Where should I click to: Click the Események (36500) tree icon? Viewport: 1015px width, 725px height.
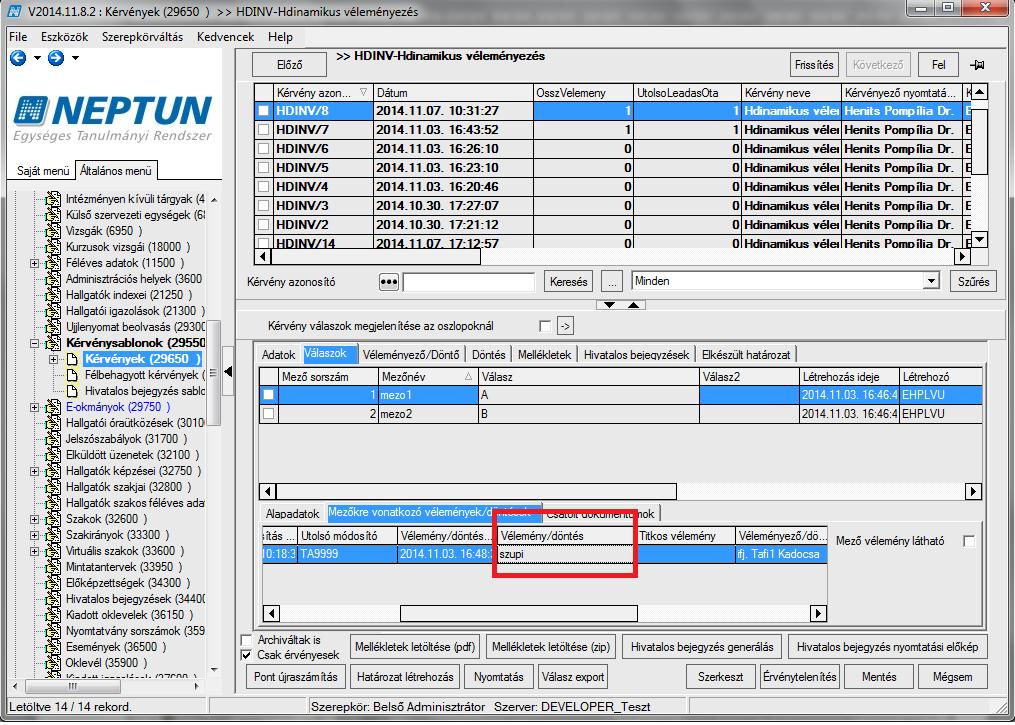[x=53, y=647]
